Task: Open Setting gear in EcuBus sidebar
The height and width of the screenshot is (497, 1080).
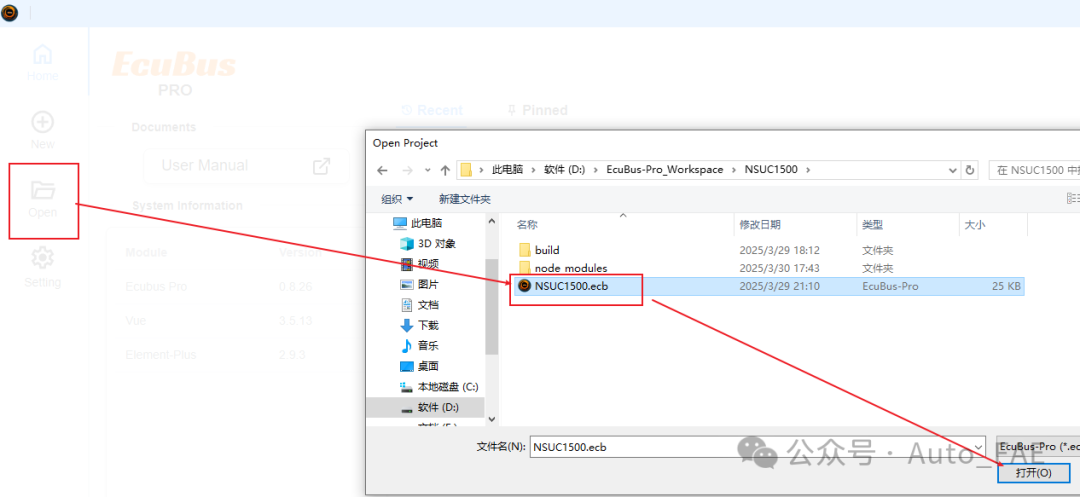Action: (43, 267)
